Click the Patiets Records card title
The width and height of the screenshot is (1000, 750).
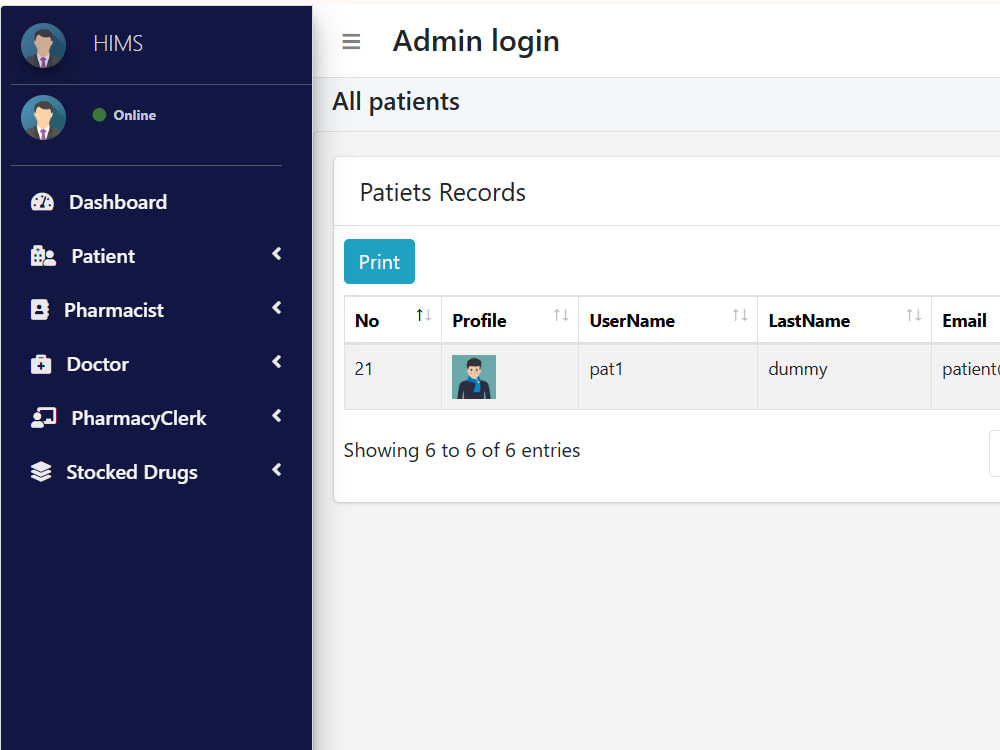(443, 192)
